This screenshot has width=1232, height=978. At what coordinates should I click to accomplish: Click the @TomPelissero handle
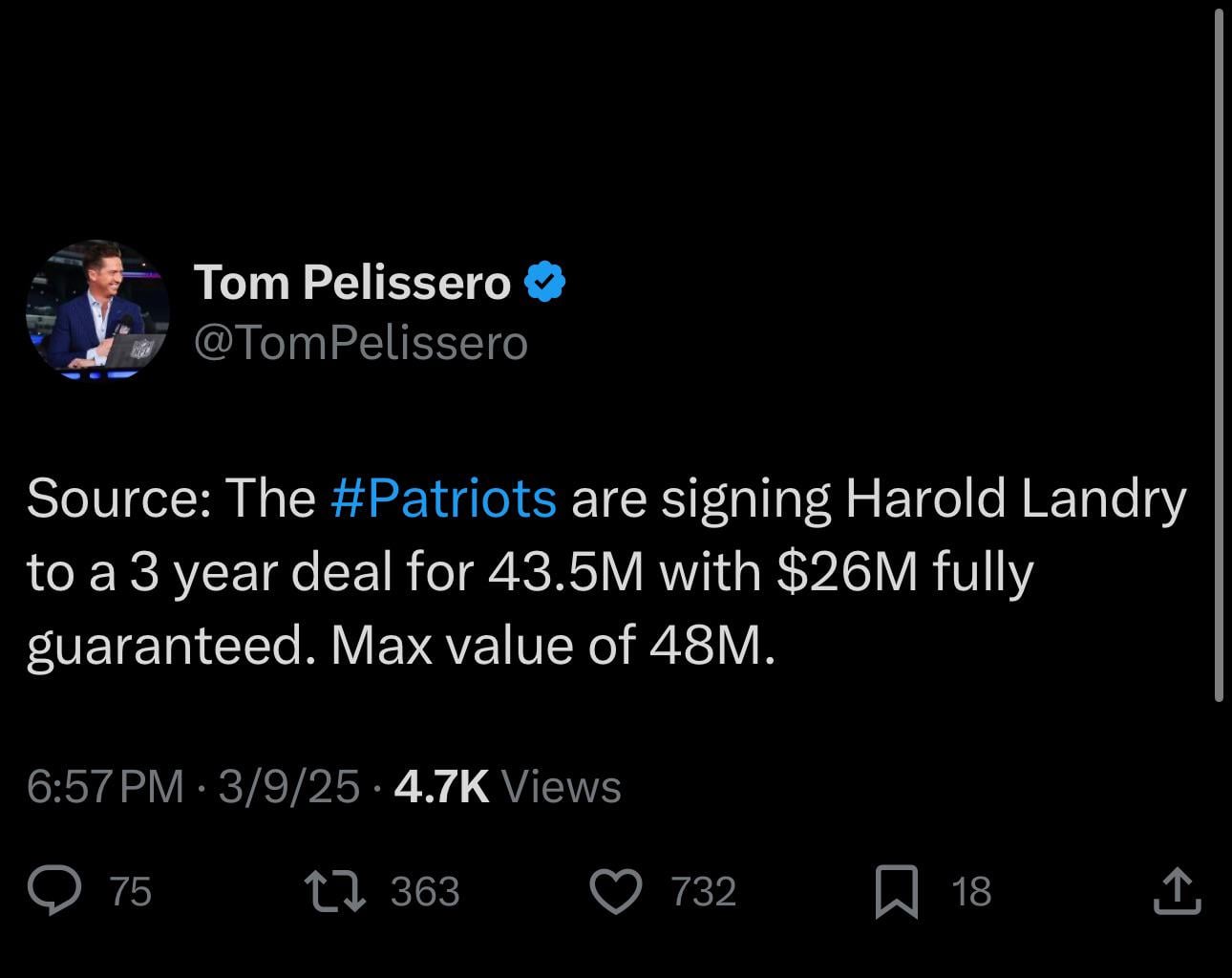pyautogui.click(x=363, y=342)
